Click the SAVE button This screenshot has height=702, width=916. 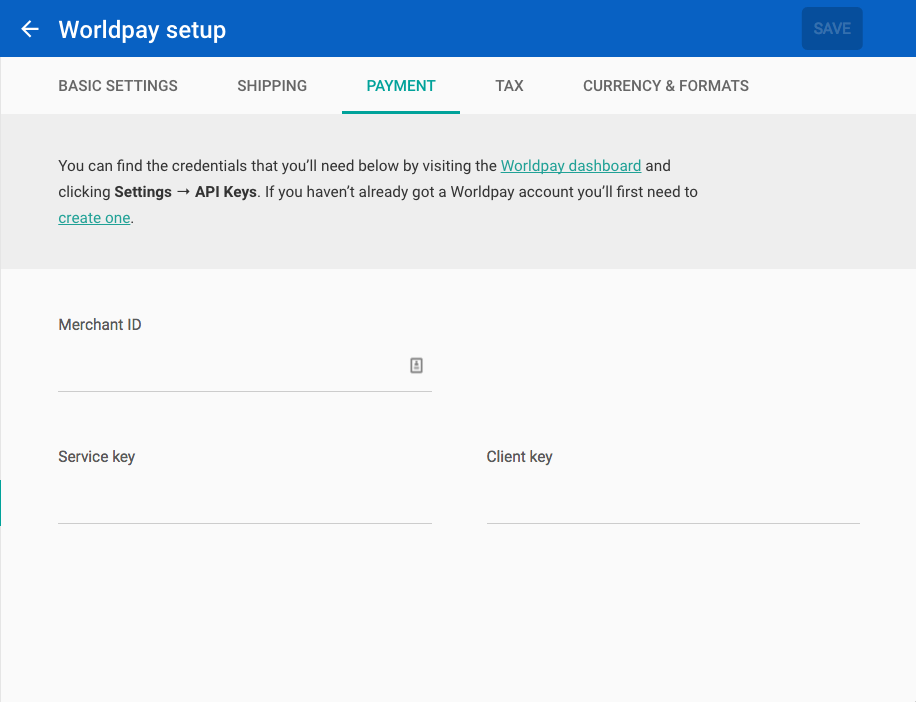click(x=832, y=29)
